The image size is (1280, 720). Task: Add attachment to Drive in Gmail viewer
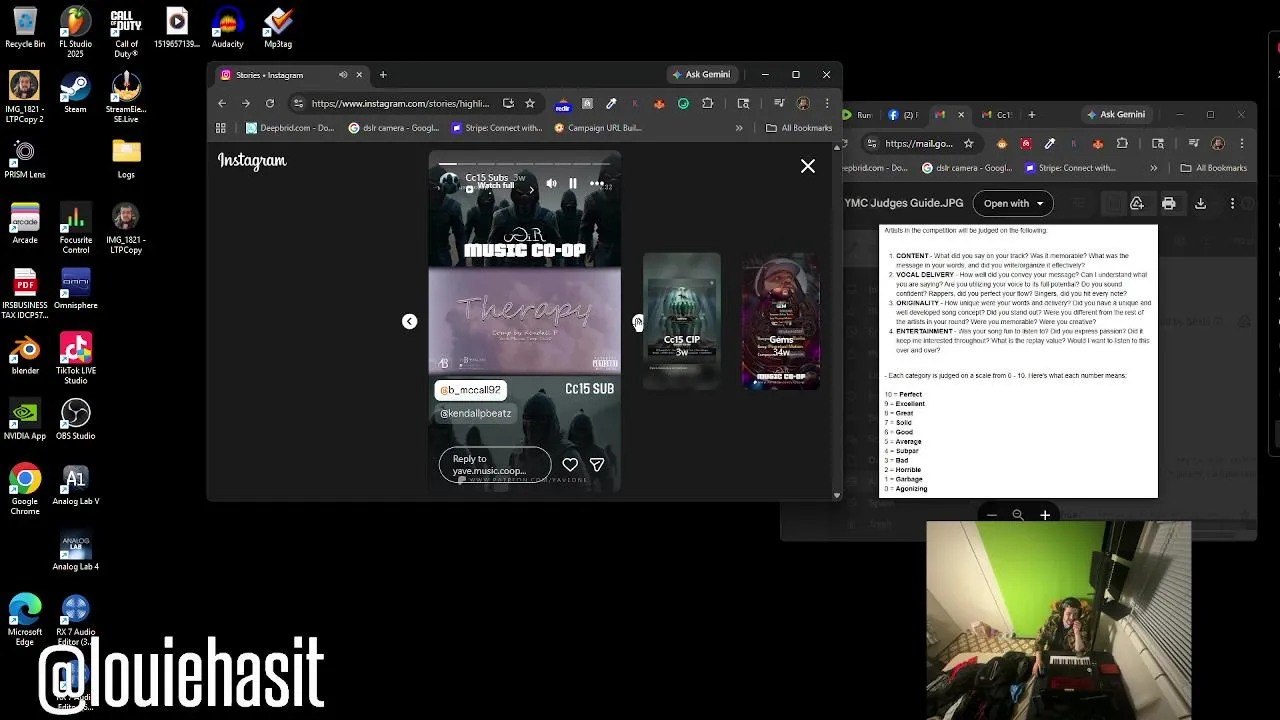tap(1137, 203)
